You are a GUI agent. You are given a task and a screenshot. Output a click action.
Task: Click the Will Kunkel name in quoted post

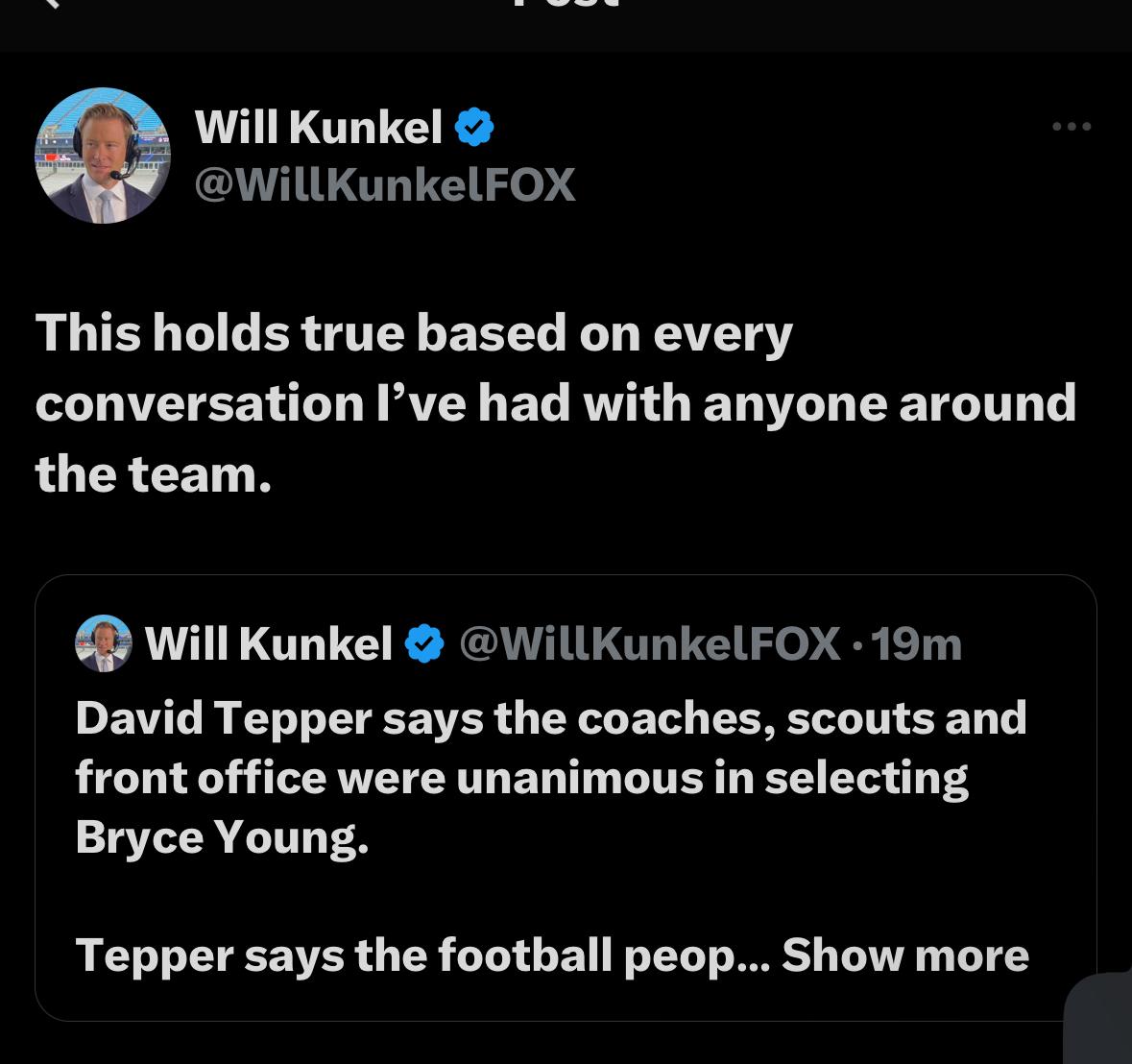point(269,643)
